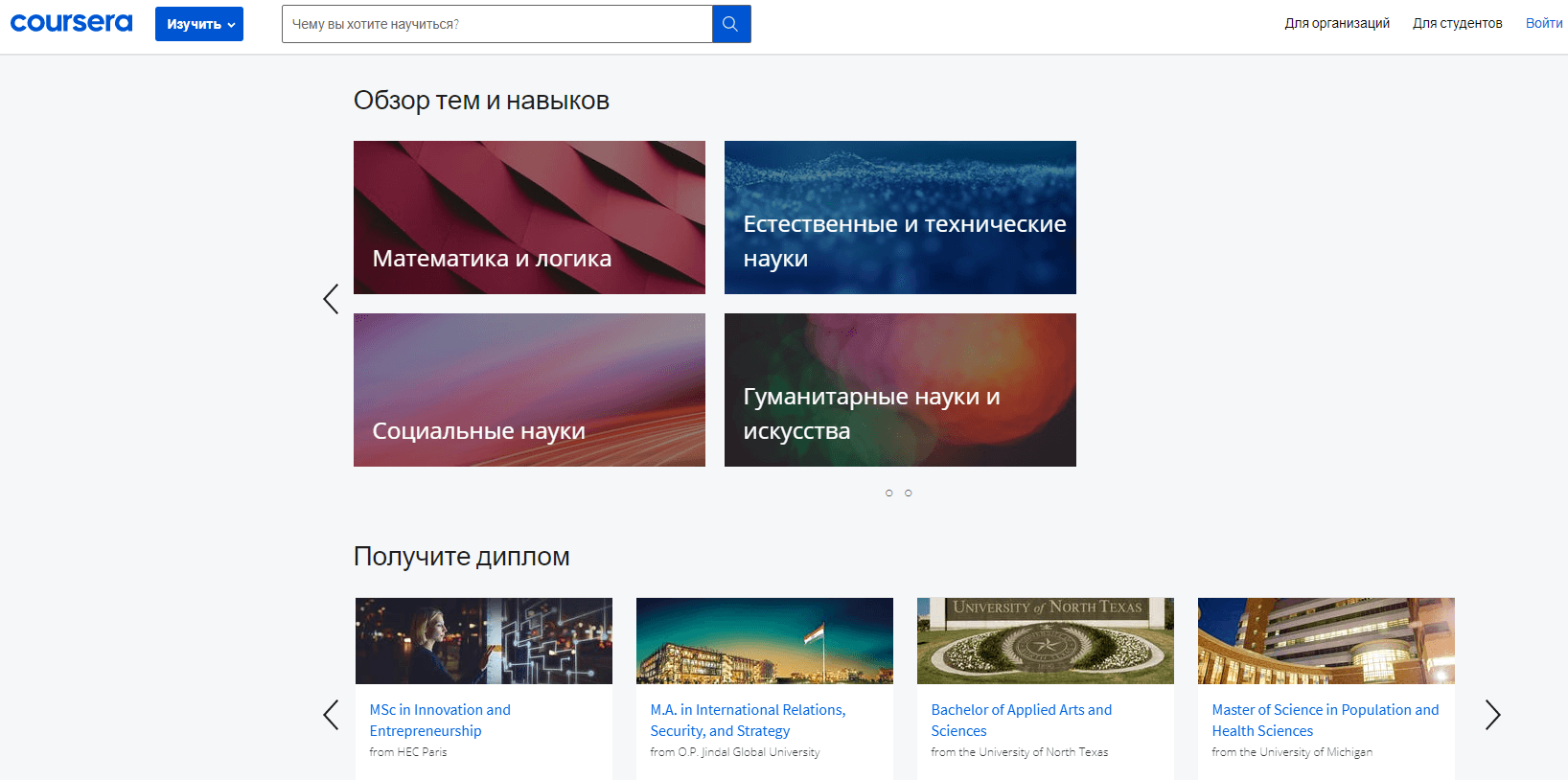Go to previous topics slide arrow
The height and width of the screenshot is (780, 1568).
click(331, 299)
